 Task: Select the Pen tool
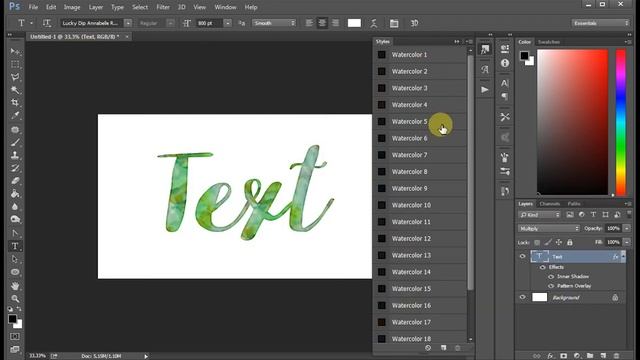(15, 233)
